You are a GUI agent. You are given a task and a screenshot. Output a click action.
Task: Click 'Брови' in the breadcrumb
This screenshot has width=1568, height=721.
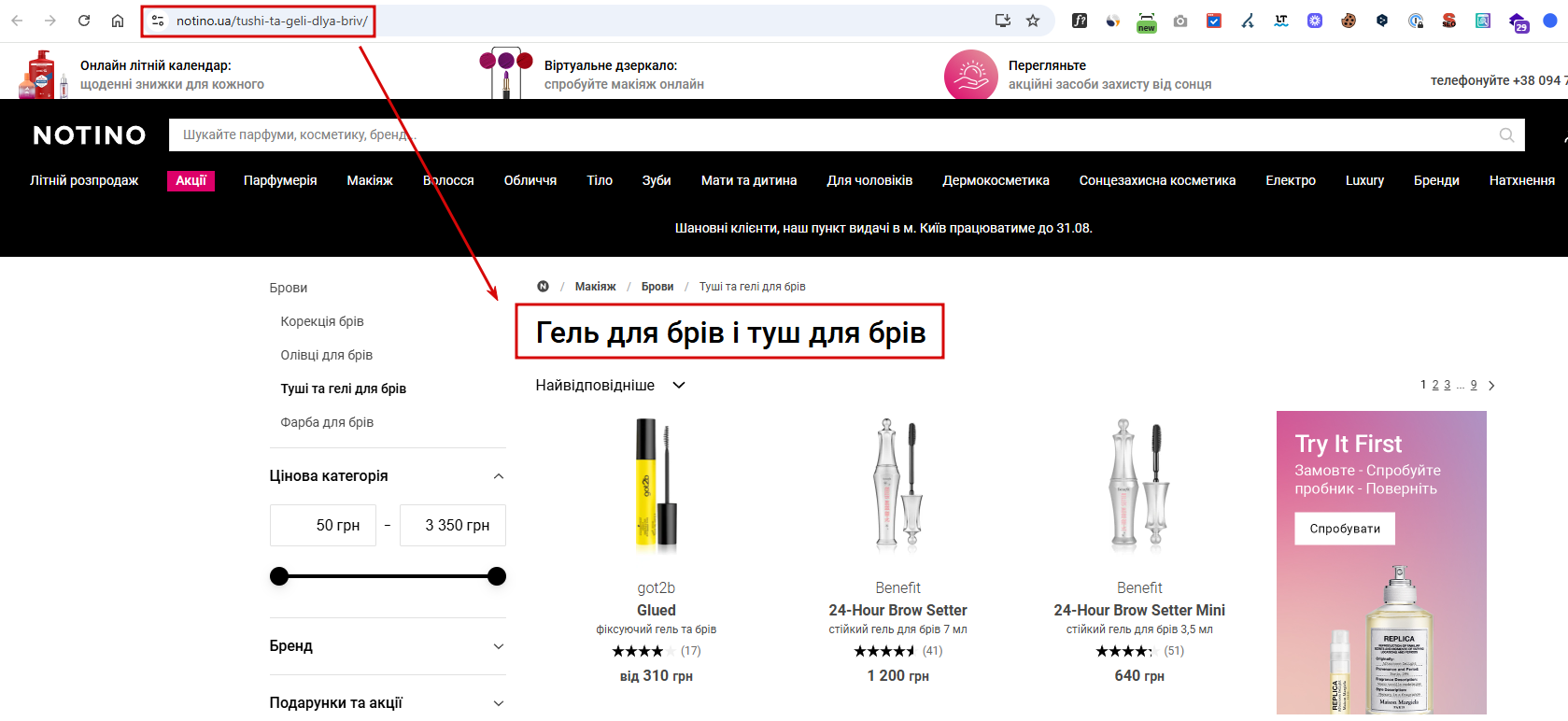pyautogui.click(x=657, y=287)
